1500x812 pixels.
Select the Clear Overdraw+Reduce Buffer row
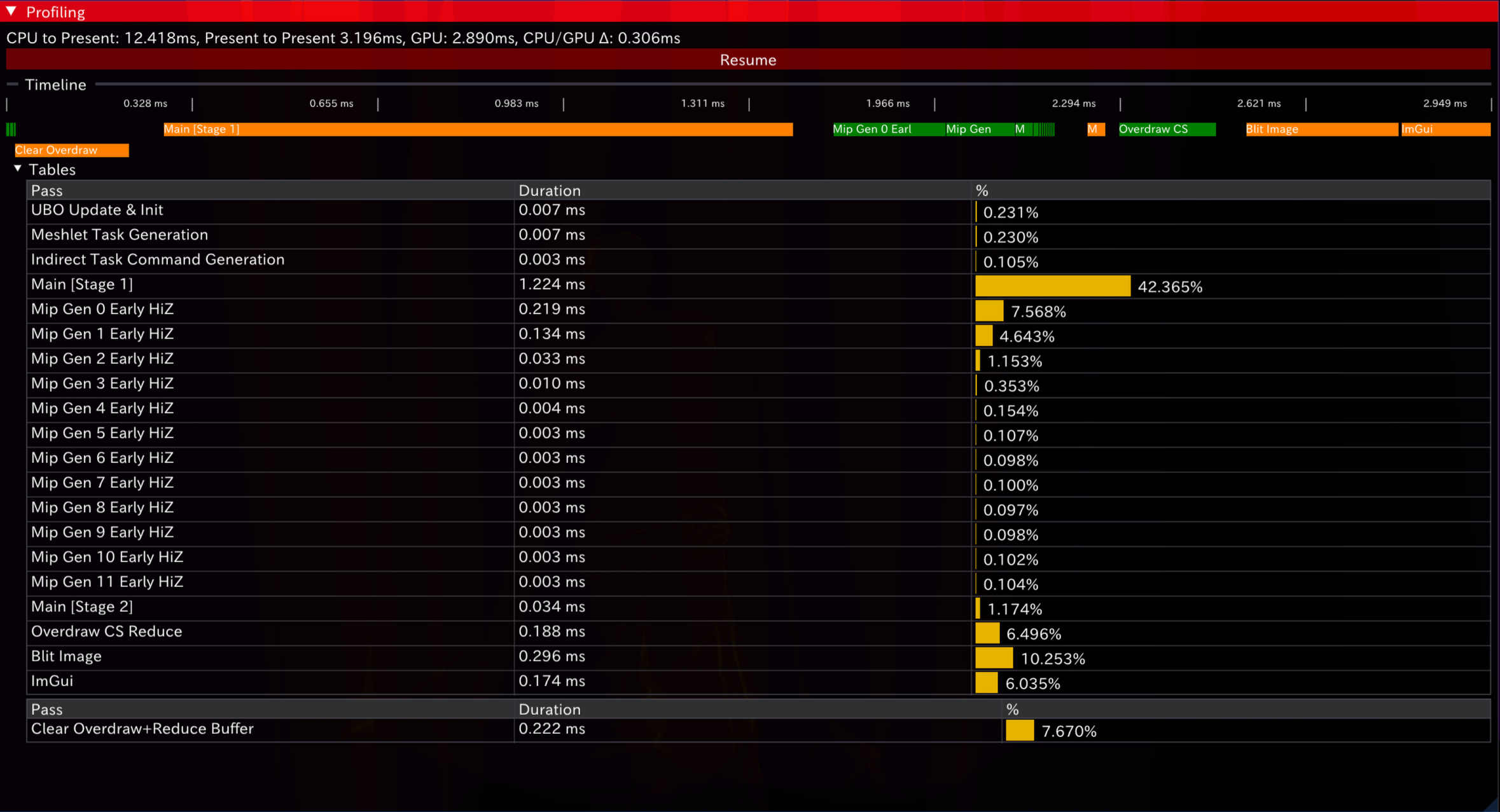point(142,729)
